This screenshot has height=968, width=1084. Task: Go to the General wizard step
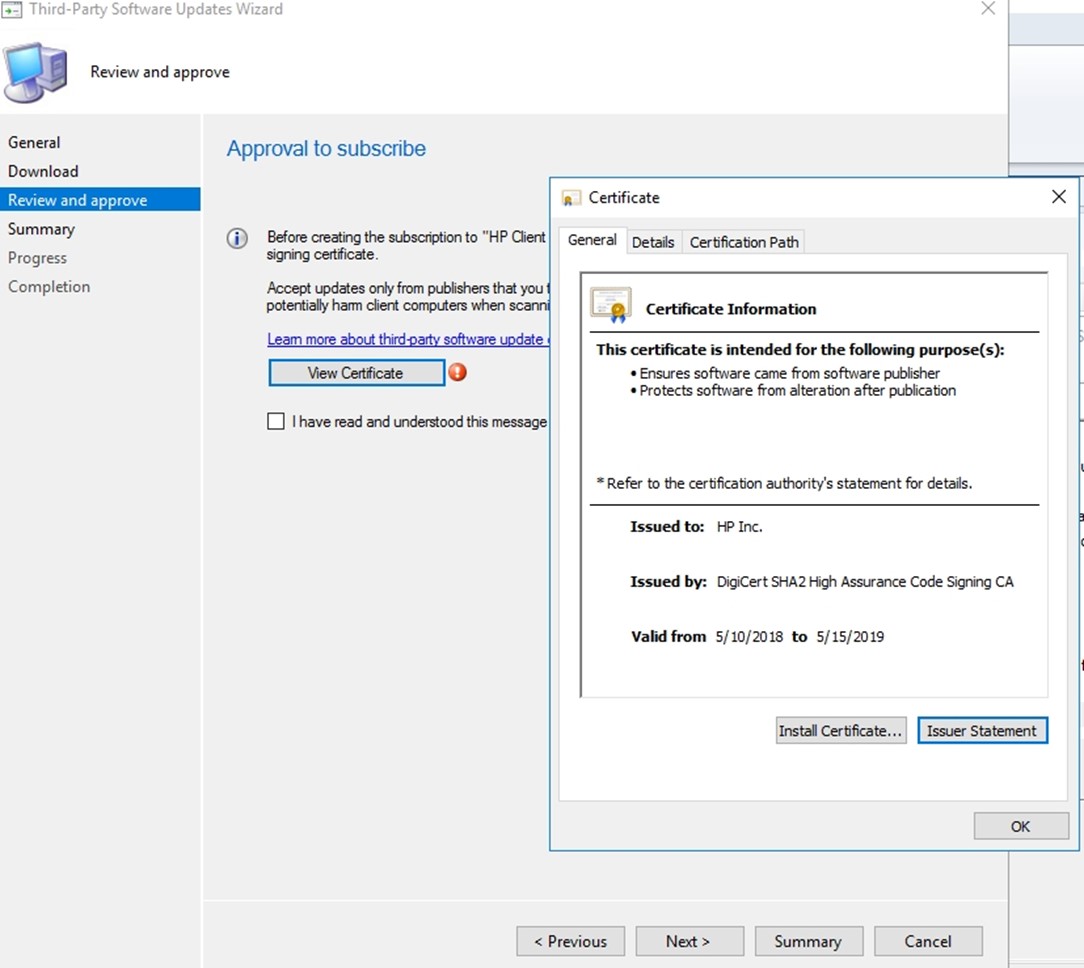tap(34, 142)
